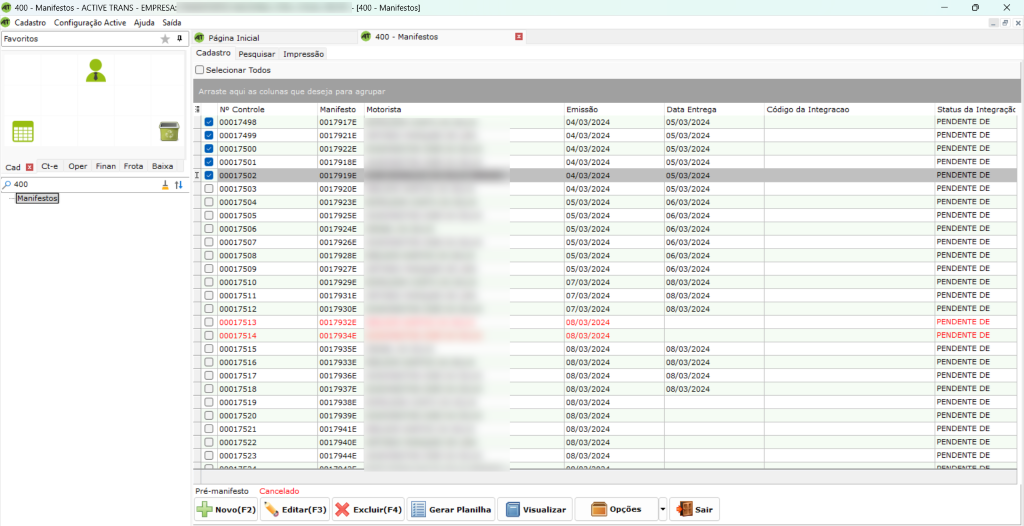This screenshot has height=526, width=1024.
Task: Click the recycle bin icon in Favoritos
Action: pyautogui.click(x=168, y=131)
